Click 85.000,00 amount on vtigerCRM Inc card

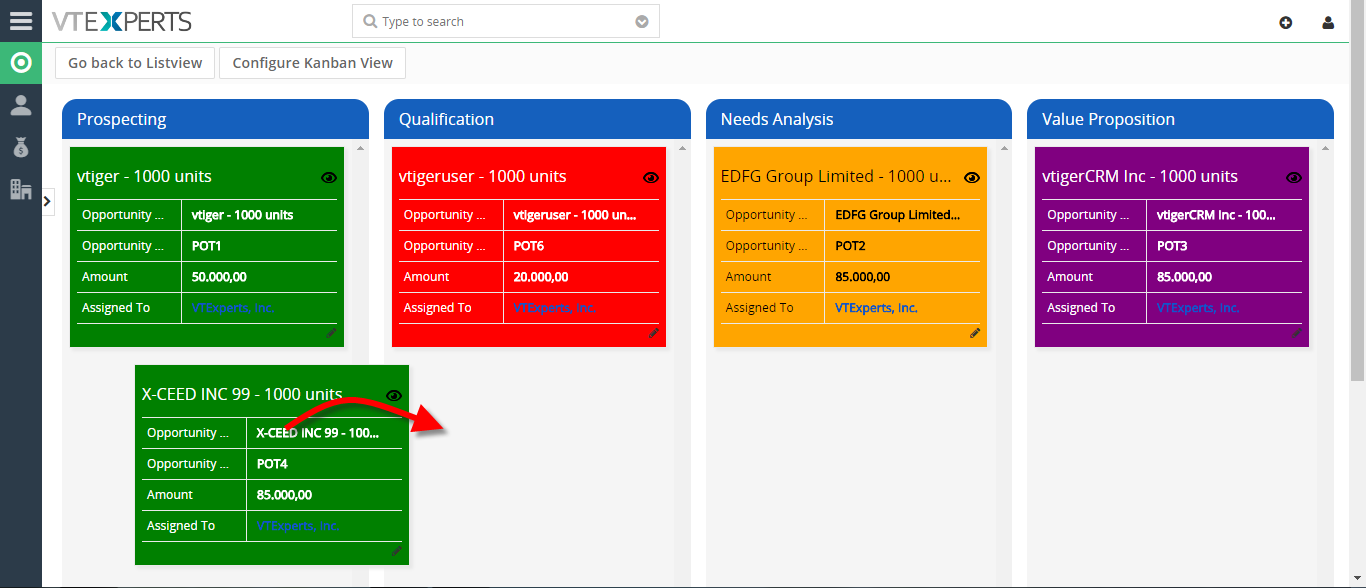pyautogui.click(x=1184, y=277)
